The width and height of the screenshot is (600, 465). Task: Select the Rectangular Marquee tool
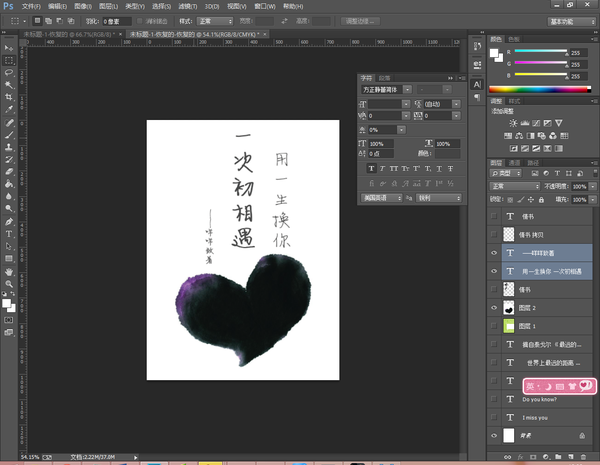(9, 60)
